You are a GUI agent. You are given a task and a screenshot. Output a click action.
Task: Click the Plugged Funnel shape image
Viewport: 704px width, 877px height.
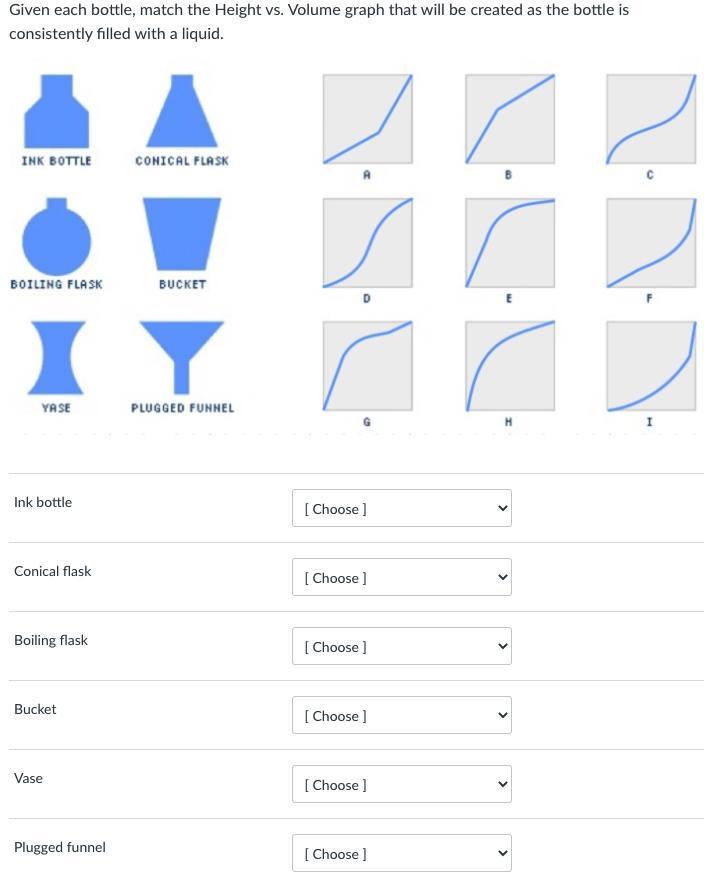click(182, 357)
